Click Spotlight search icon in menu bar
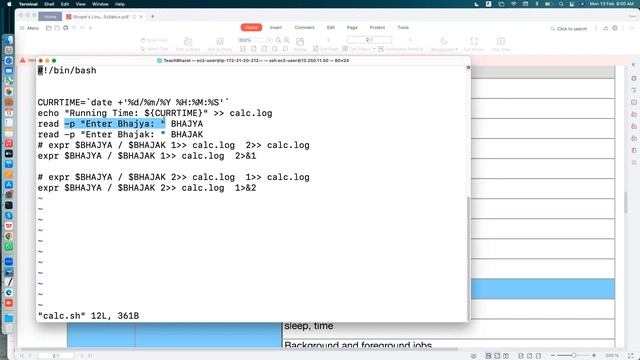Viewport: 640px width, 360px height. click(x=561, y=4)
